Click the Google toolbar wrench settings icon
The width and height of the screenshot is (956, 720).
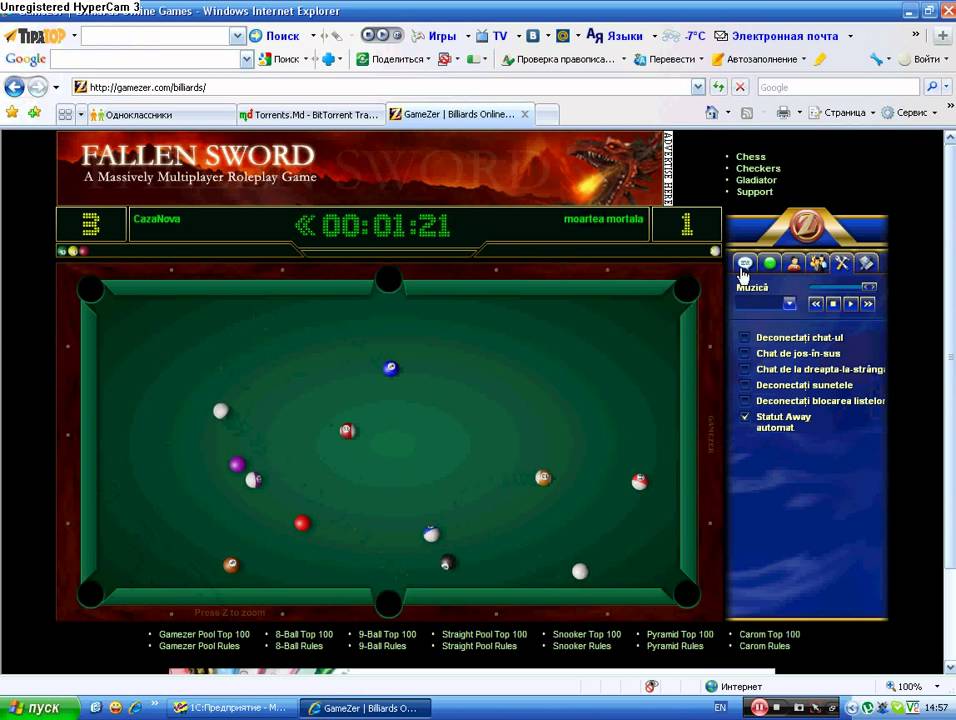[x=877, y=59]
